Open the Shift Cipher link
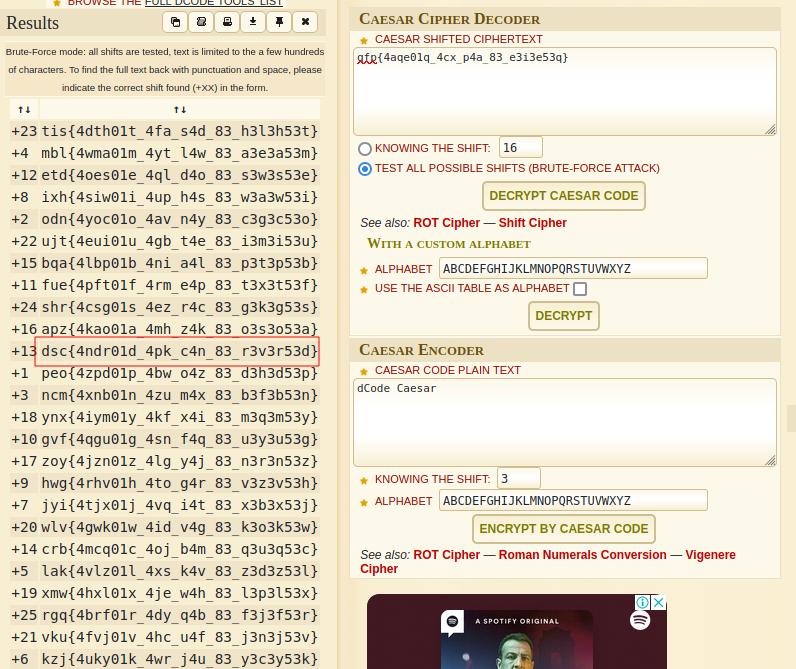Viewport: 796px width, 669px height. click(x=532, y=223)
